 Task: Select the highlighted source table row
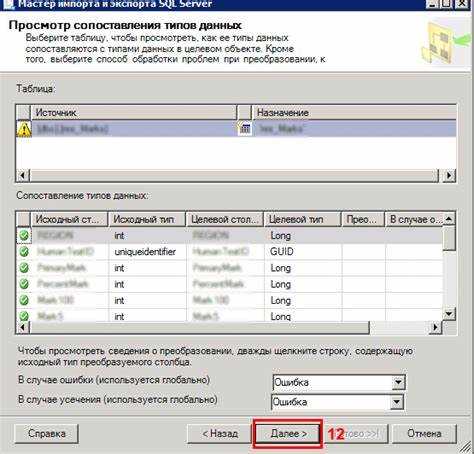pos(236,129)
